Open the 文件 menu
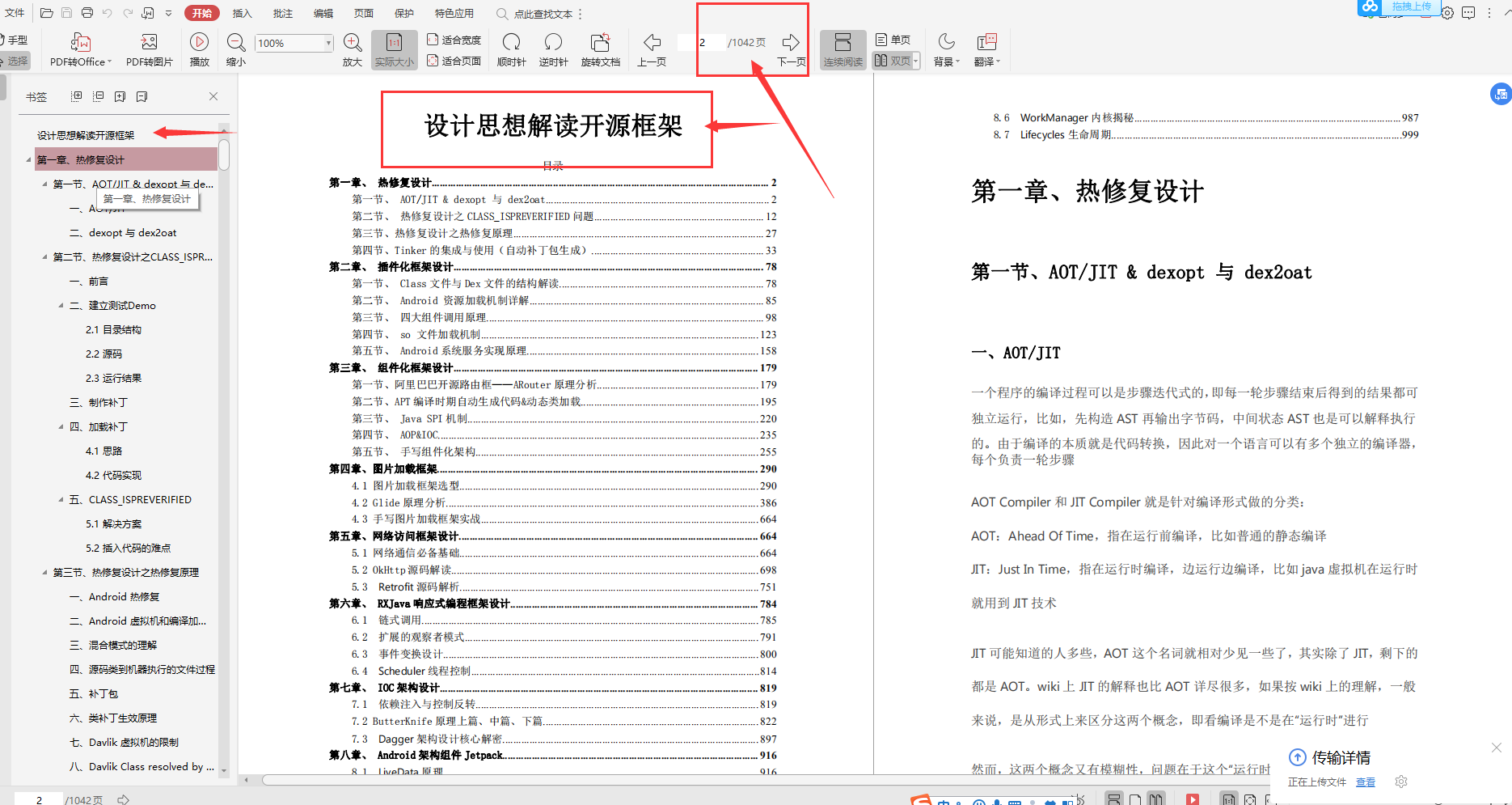 15,13
